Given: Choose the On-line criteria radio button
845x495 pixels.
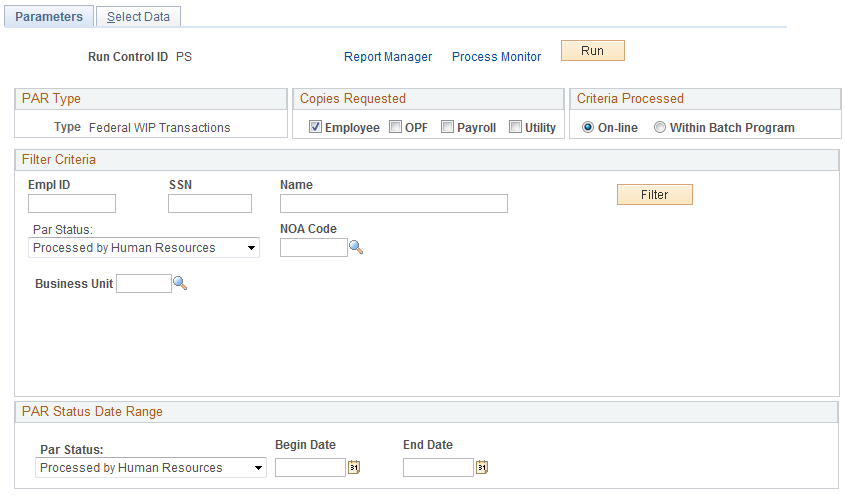Looking at the screenshot, I should [588, 127].
